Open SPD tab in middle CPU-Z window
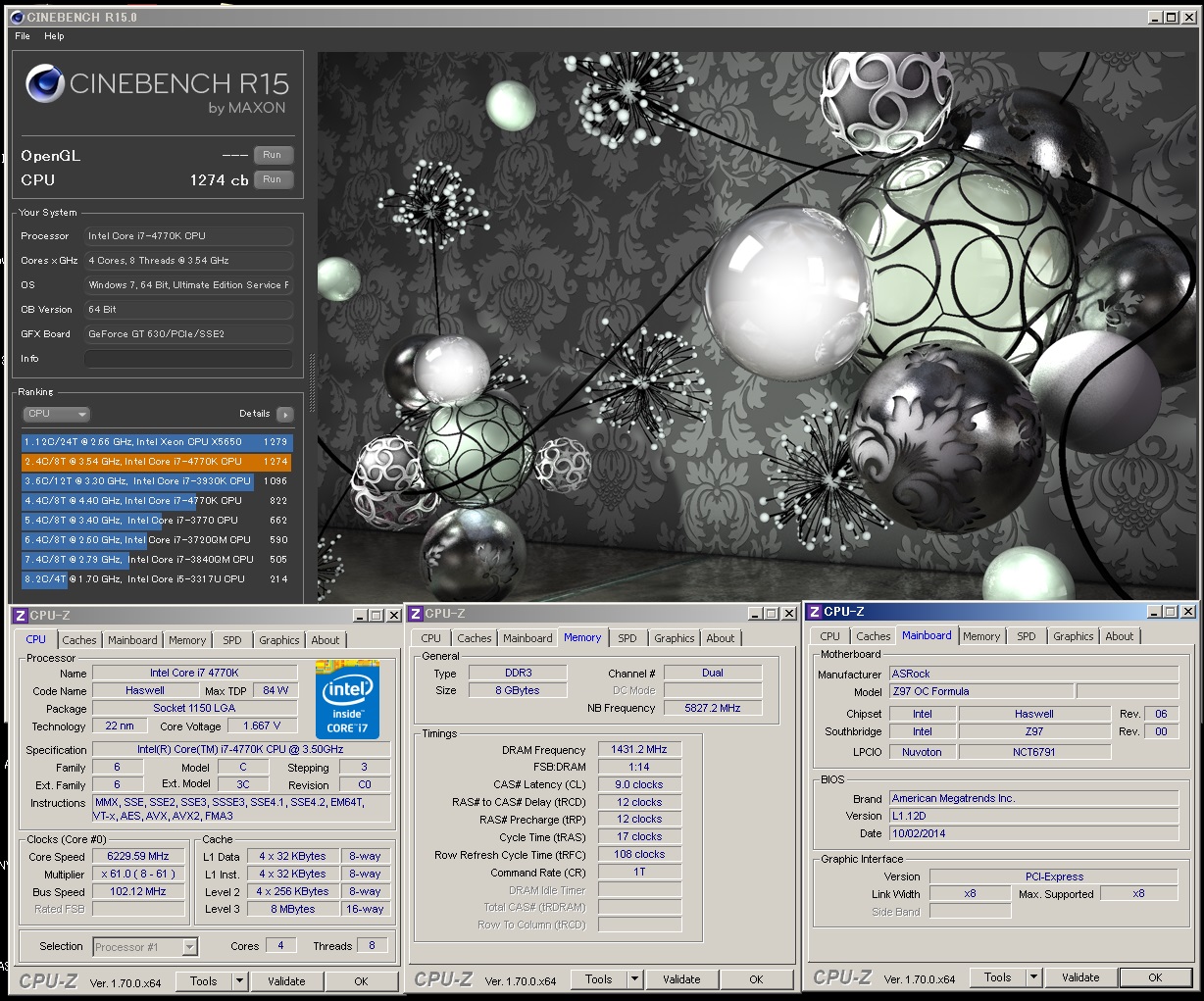Image resolution: width=1204 pixels, height=1001 pixels. coord(627,638)
